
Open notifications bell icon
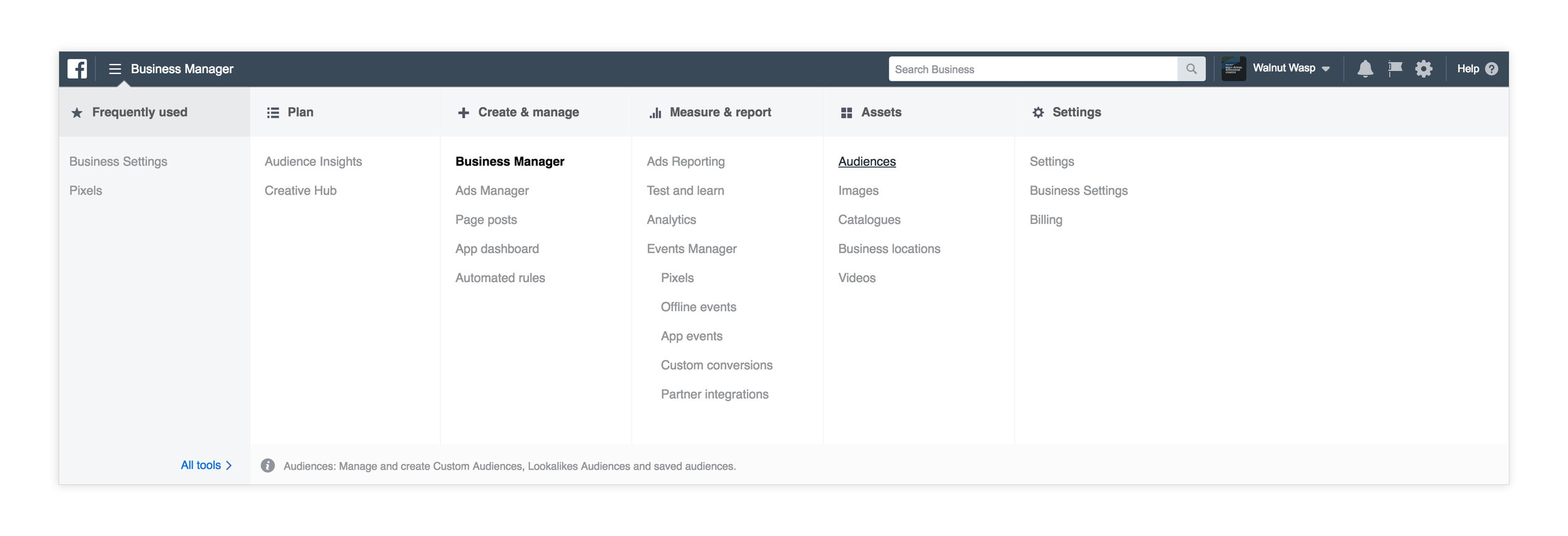click(x=1365, y=69)
